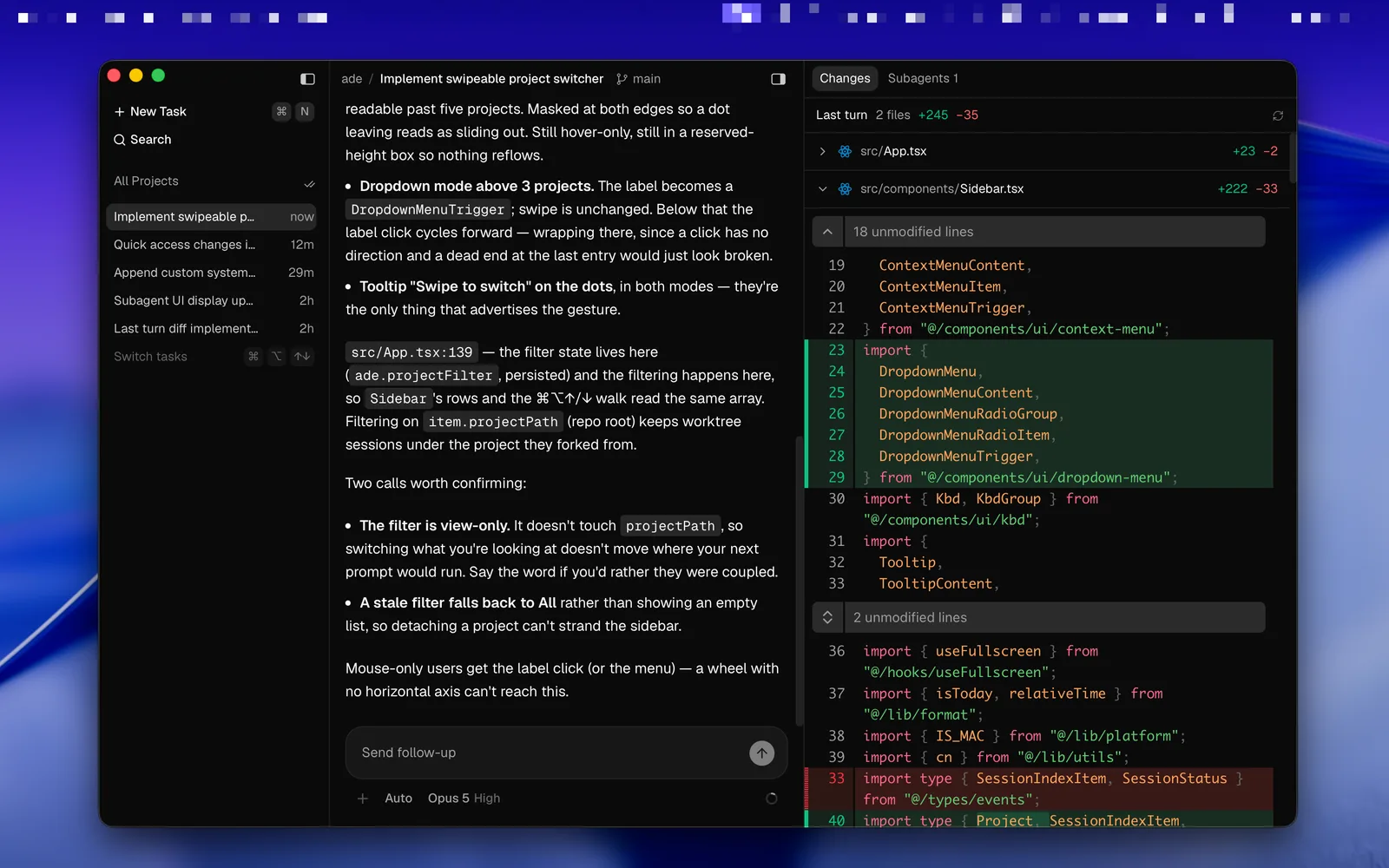Click the src/App.tsx:139 file reference
This screenshot has height=868, width=1389.
coord(411,352)
